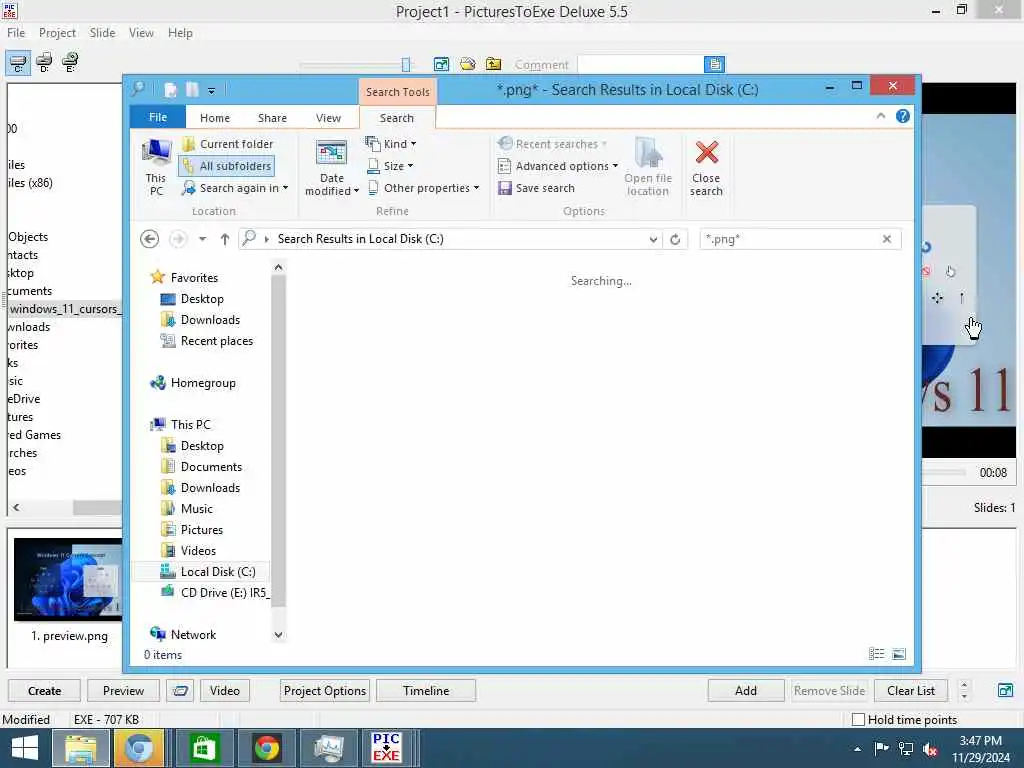Open Advanced options dropdown

tap(558, 166)
